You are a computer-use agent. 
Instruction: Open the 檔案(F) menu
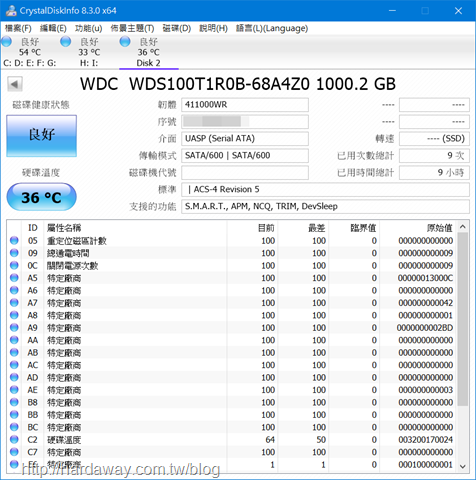(18, 28)
